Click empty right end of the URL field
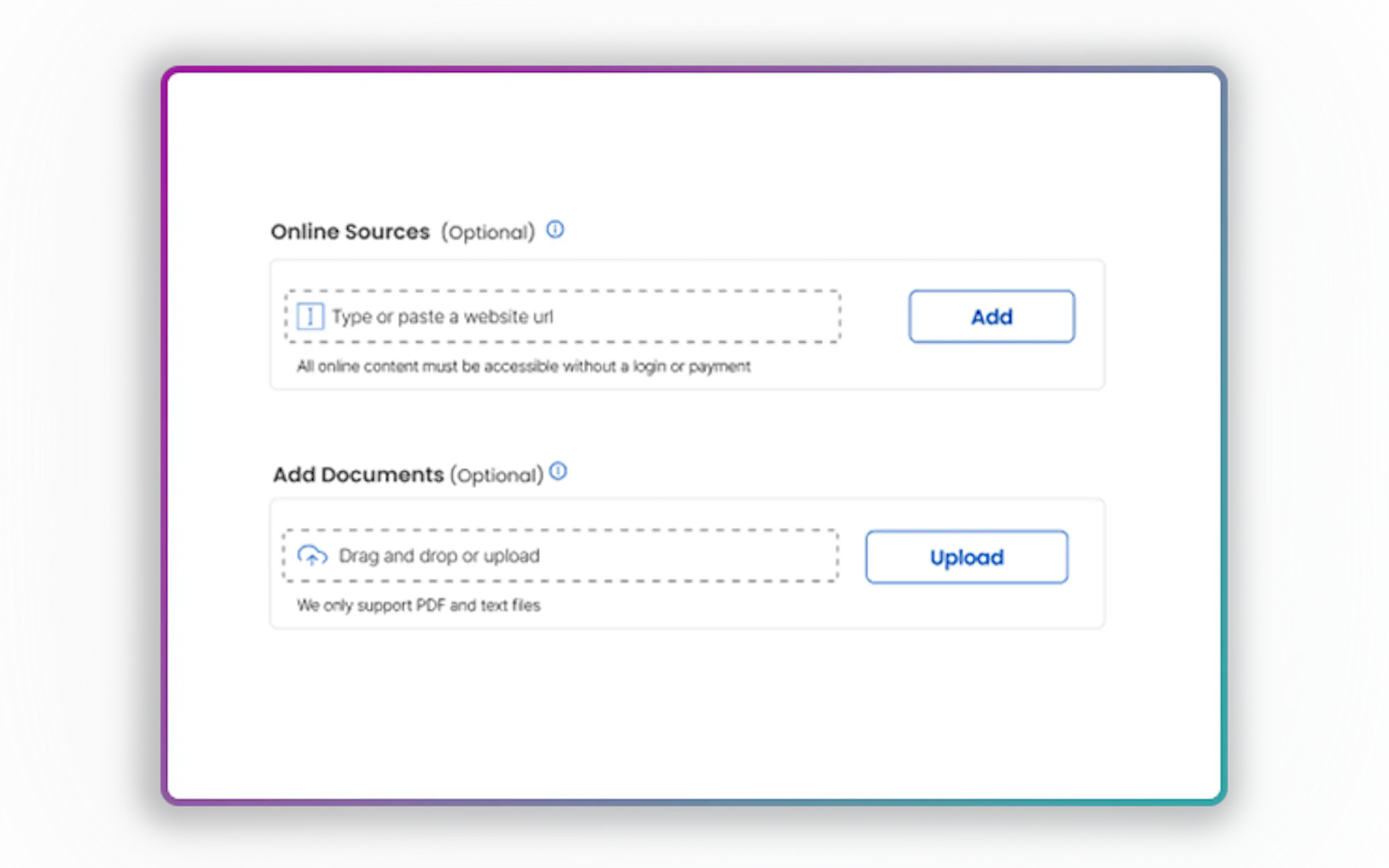Image resolution: width=1389 pixels, height=868 pixels. (775, 316)
